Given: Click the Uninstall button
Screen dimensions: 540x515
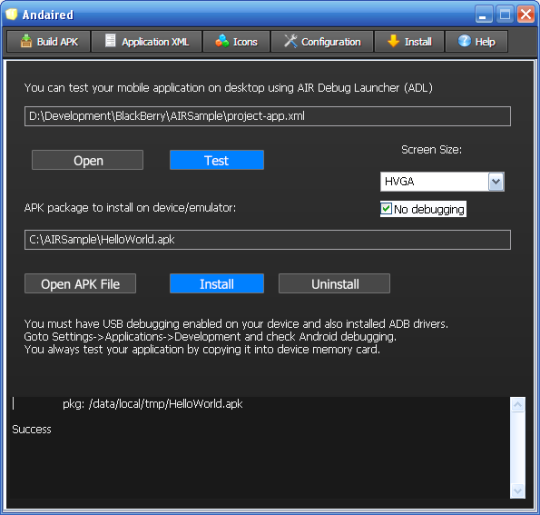Looking at the screenshot, I should (334, 284).
